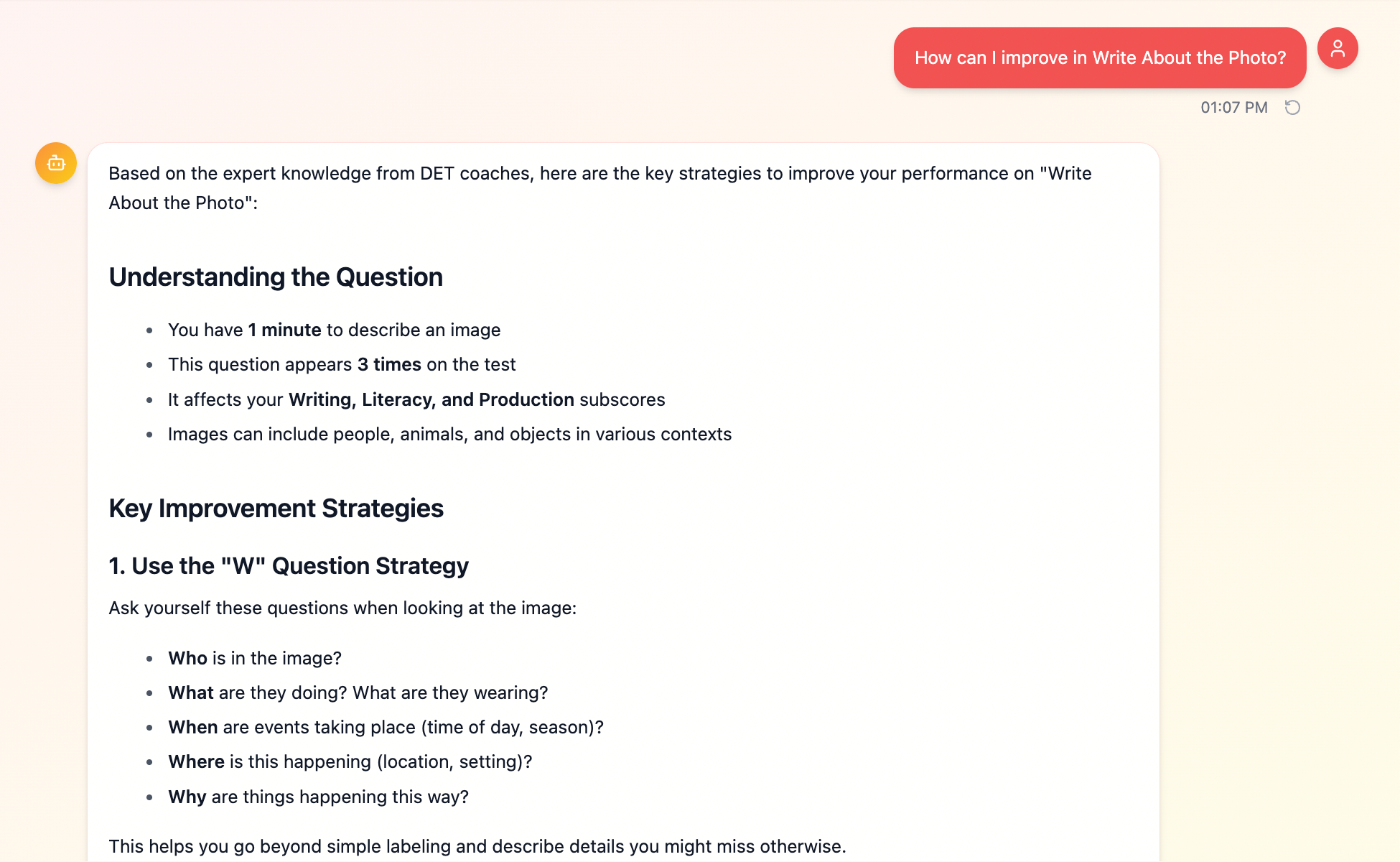Click the bold word "Why" in list
This screenshot has height=862, width=1400.
(187, 797)
